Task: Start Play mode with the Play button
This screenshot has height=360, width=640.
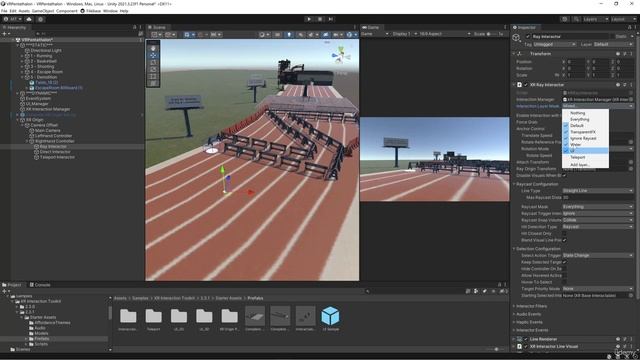Action: pyautogui.click(x=309, y=19)
